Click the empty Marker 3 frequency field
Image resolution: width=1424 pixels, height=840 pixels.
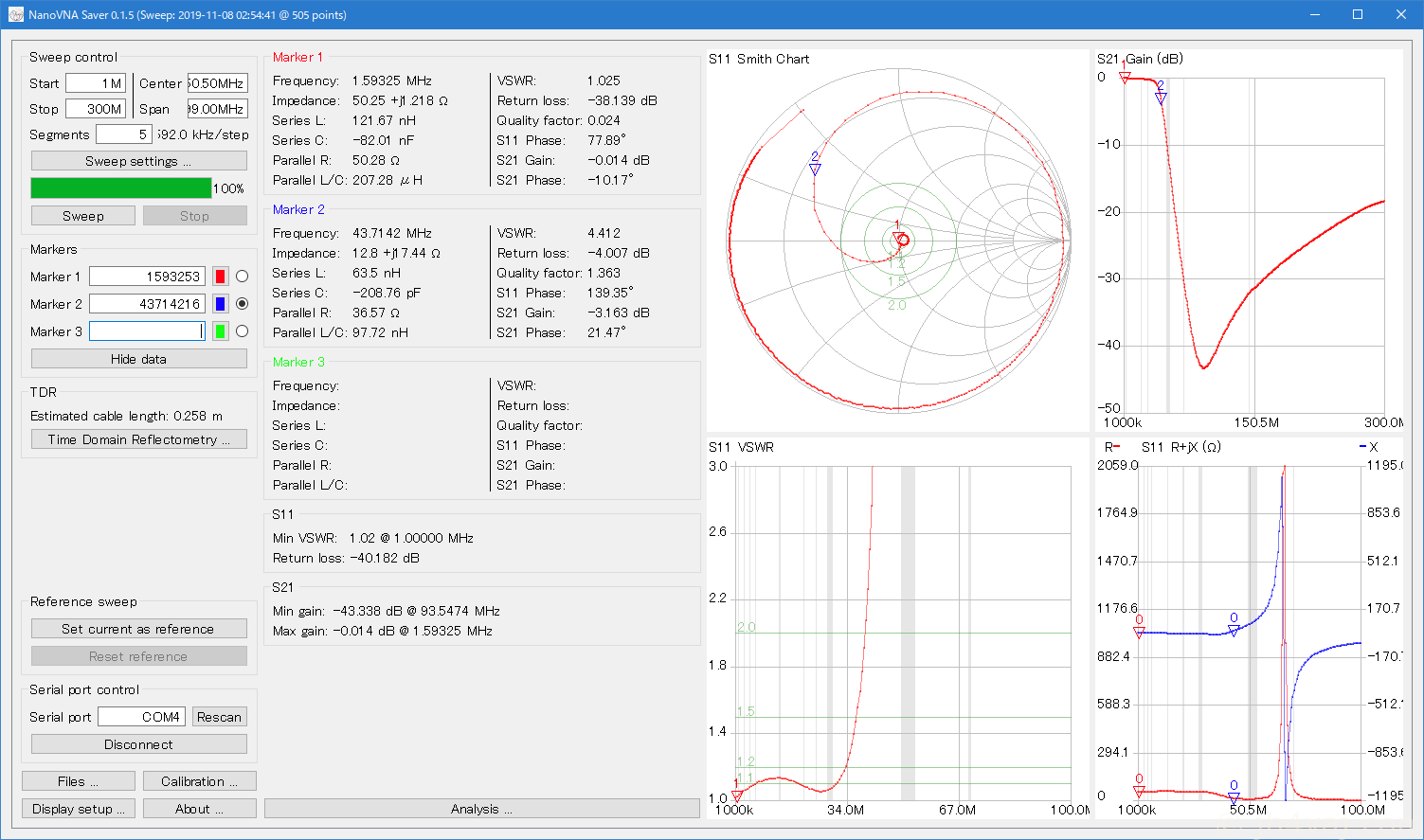(147, 331)
